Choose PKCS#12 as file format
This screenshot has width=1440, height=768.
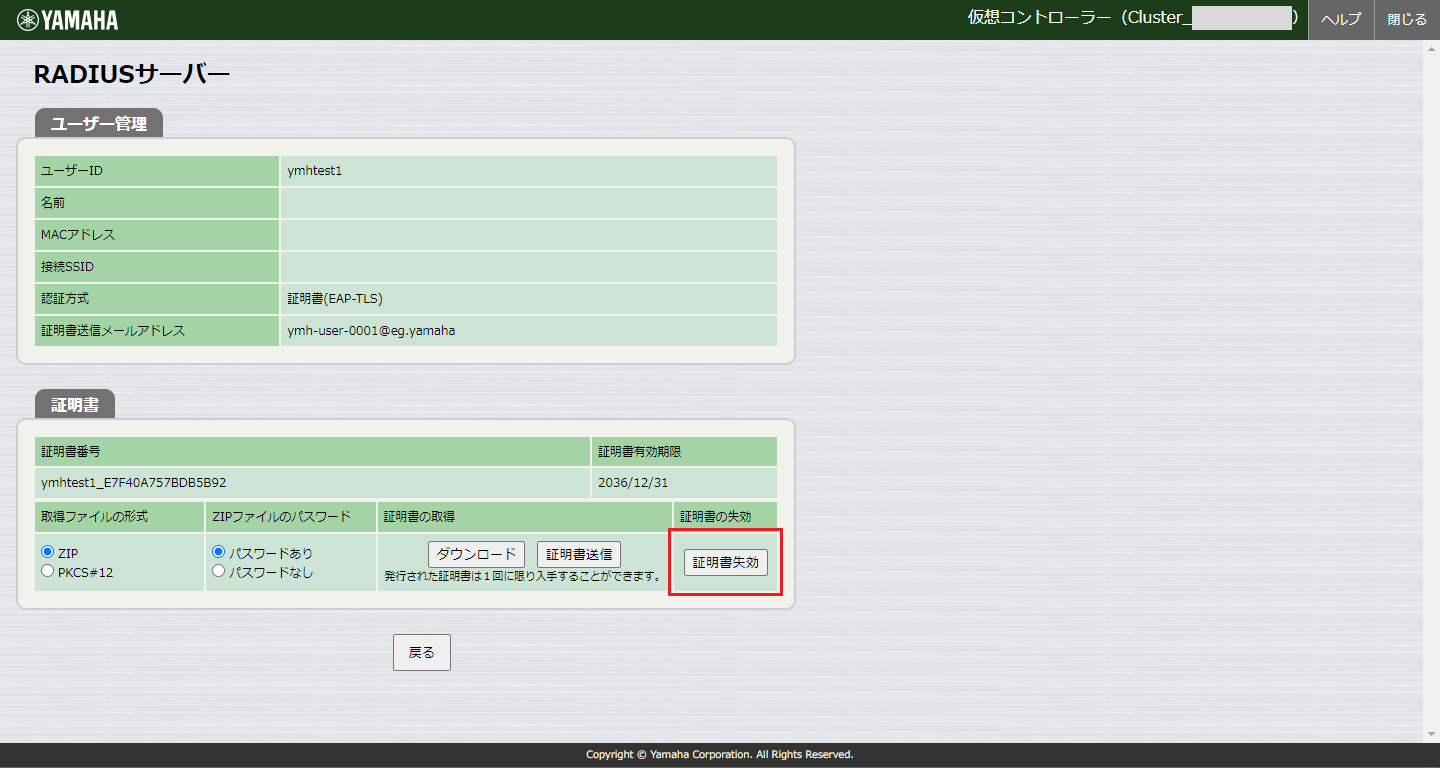pos(47,571)
